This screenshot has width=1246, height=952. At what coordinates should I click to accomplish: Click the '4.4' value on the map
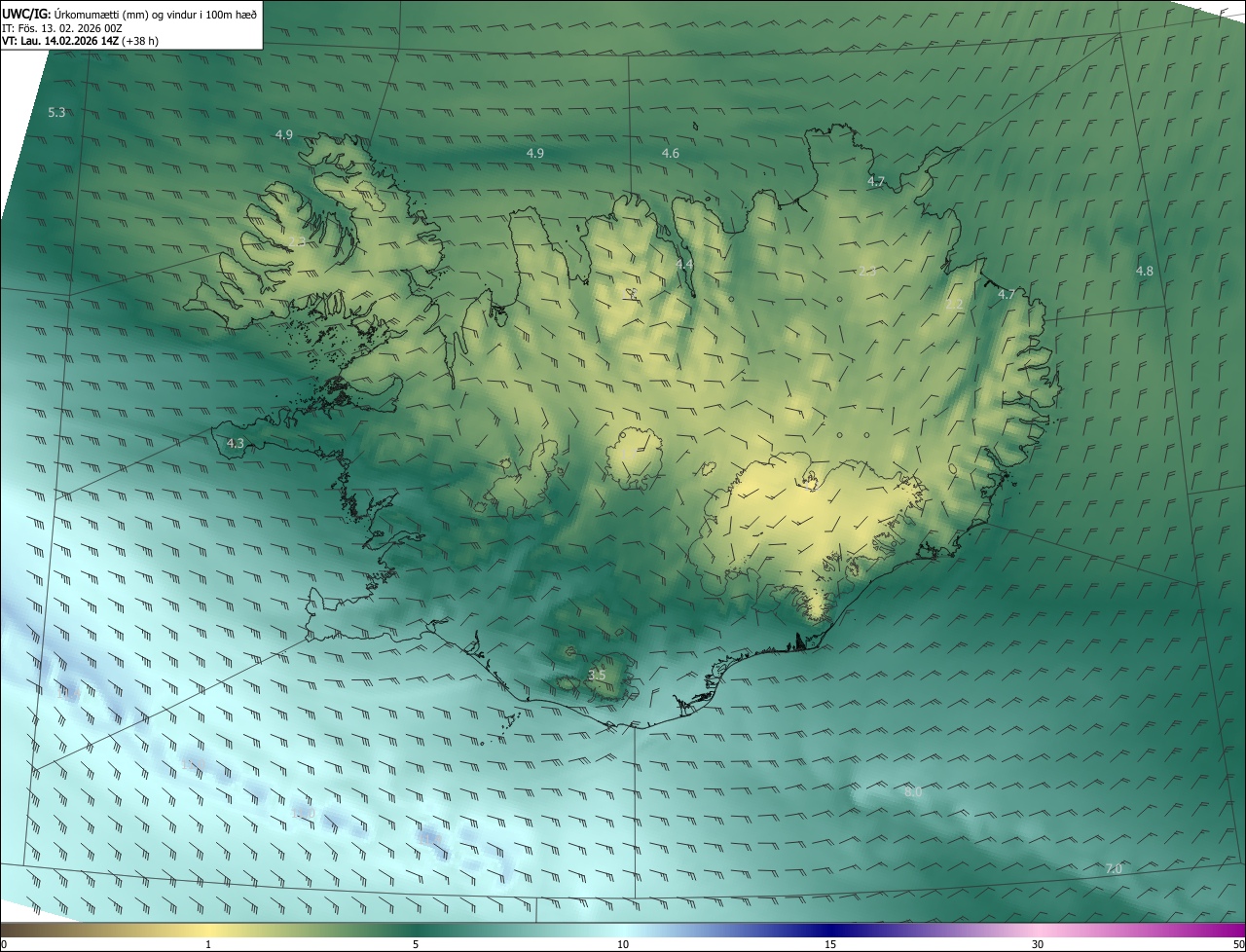pyautogui.click(x=685, y=265)
